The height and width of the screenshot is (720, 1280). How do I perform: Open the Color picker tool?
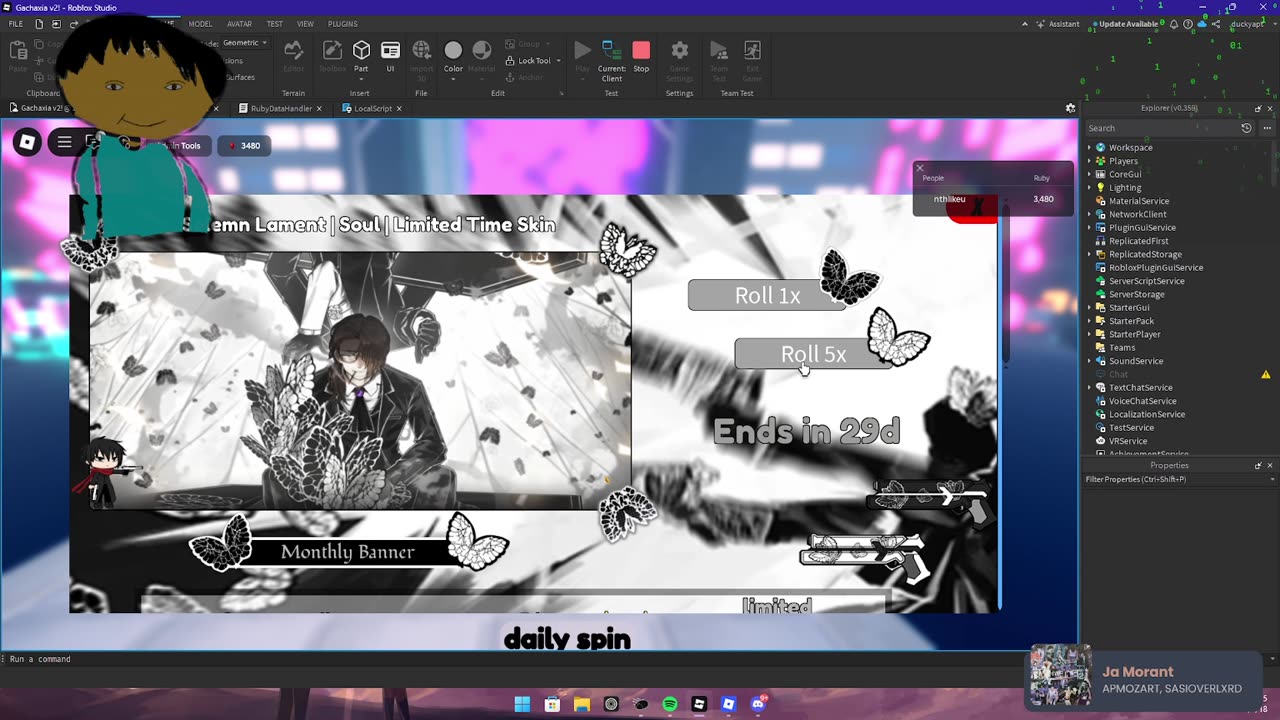coord(453,56)
